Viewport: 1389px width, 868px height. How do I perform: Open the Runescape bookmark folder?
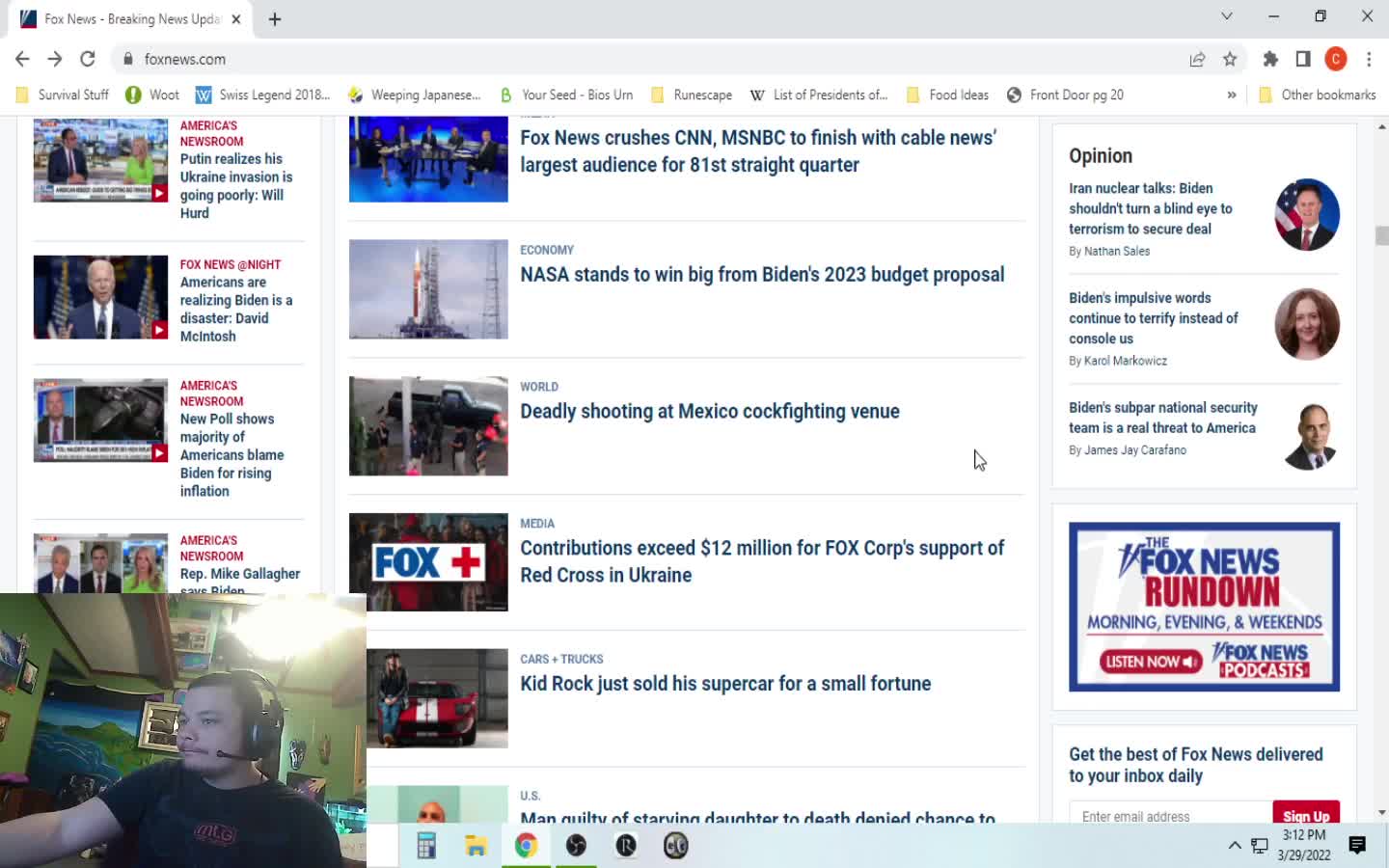[692, 95]
